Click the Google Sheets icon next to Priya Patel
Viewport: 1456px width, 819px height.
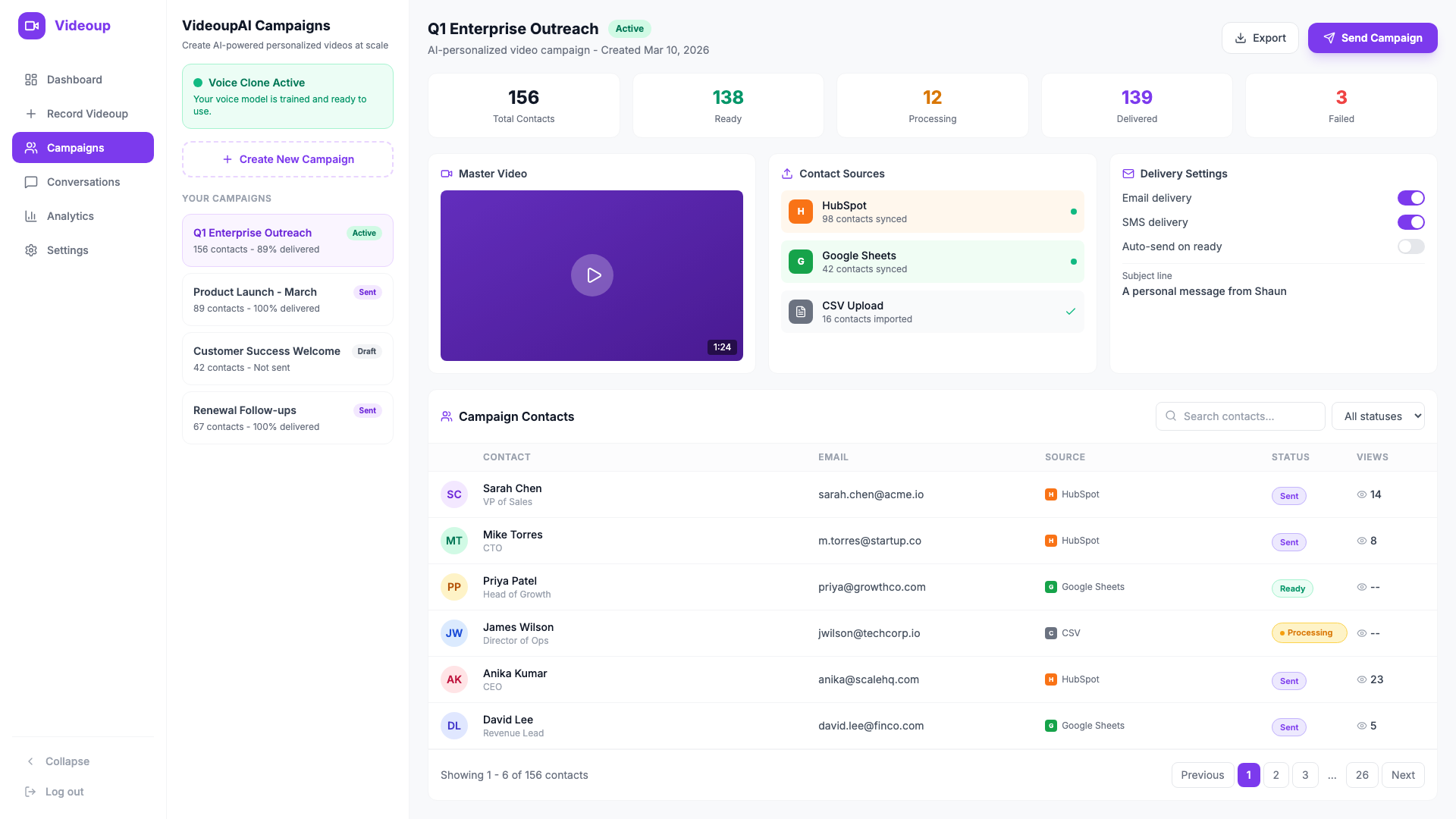[x=1050, y=587]
